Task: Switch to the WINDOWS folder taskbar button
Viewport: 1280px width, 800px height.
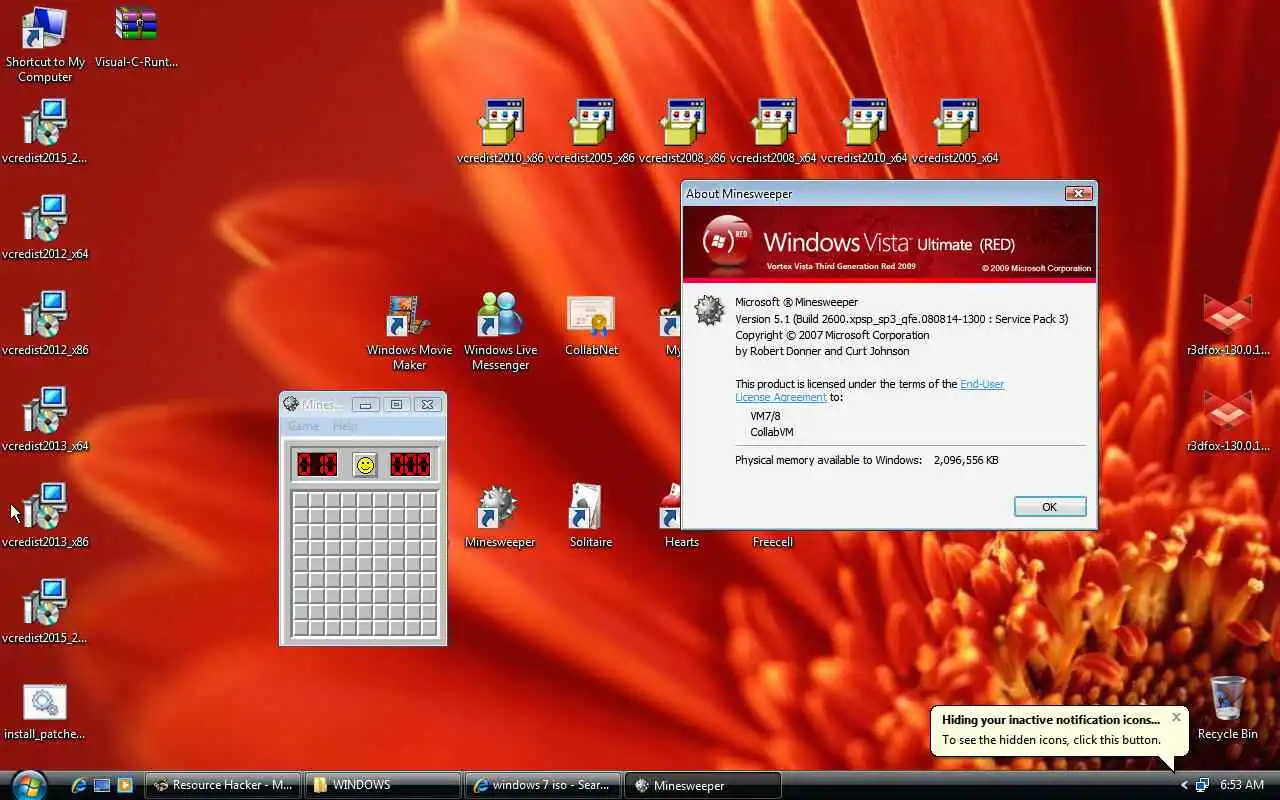Action: (x=383, y=785)
